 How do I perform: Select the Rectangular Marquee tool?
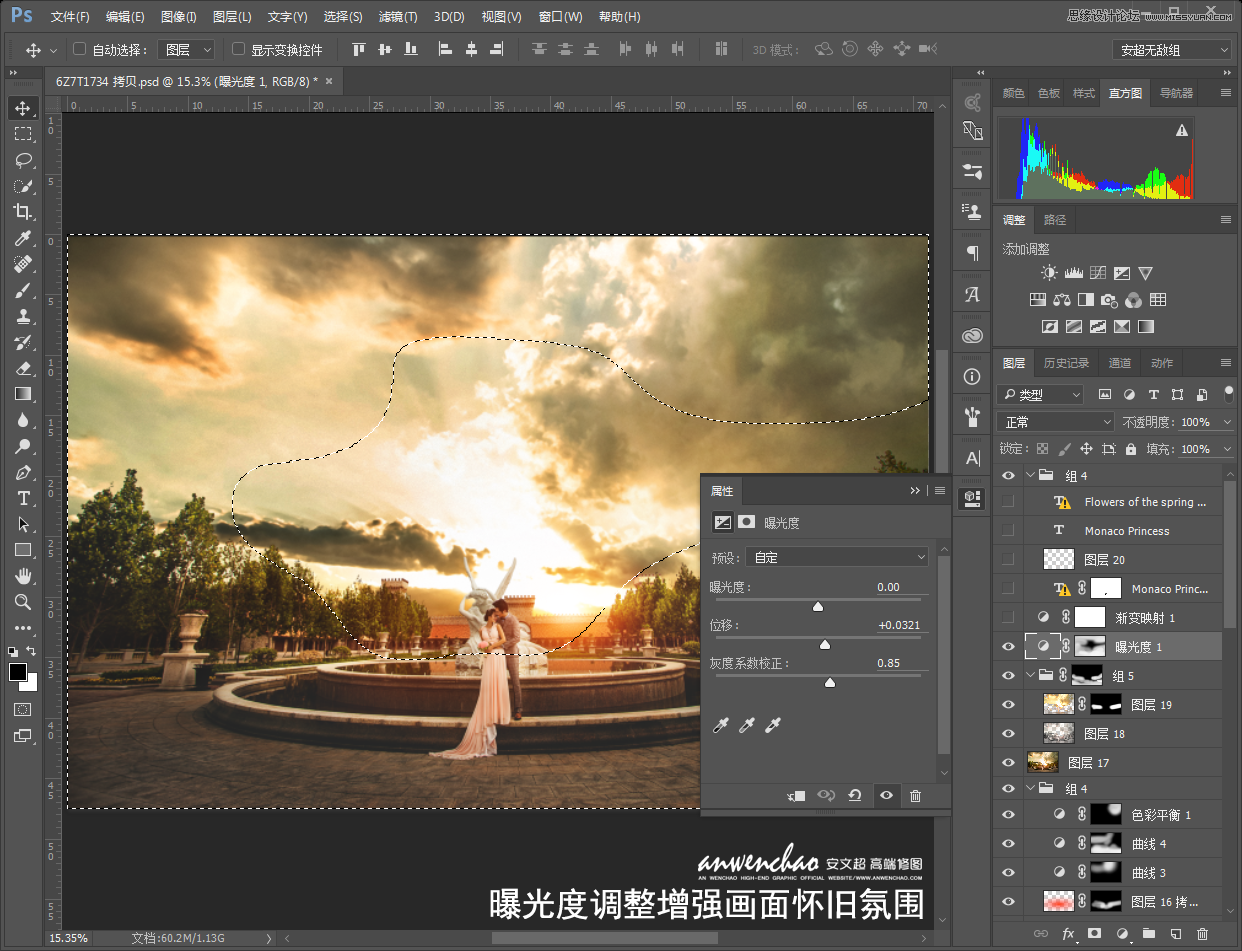22,134
